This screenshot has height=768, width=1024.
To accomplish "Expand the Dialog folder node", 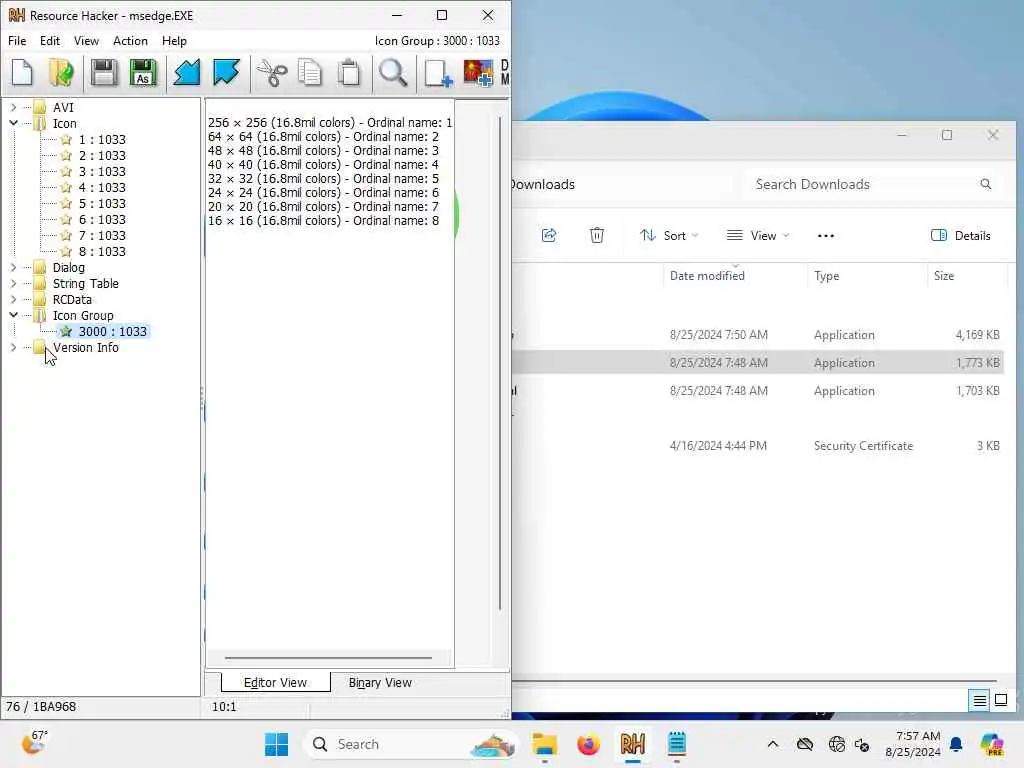I will click(x=14, y=267).
